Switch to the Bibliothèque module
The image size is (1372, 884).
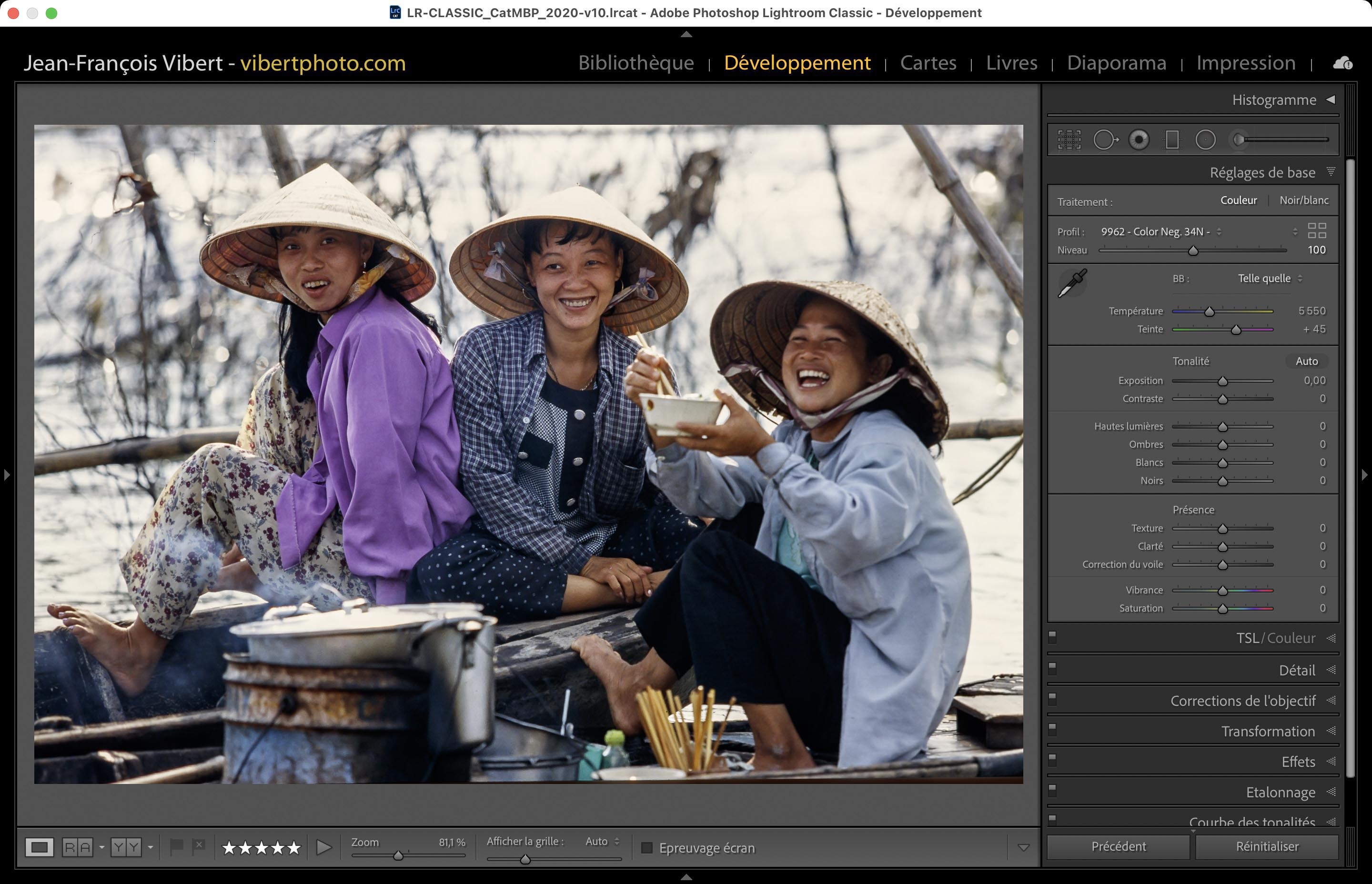click(x=636, y=62)
